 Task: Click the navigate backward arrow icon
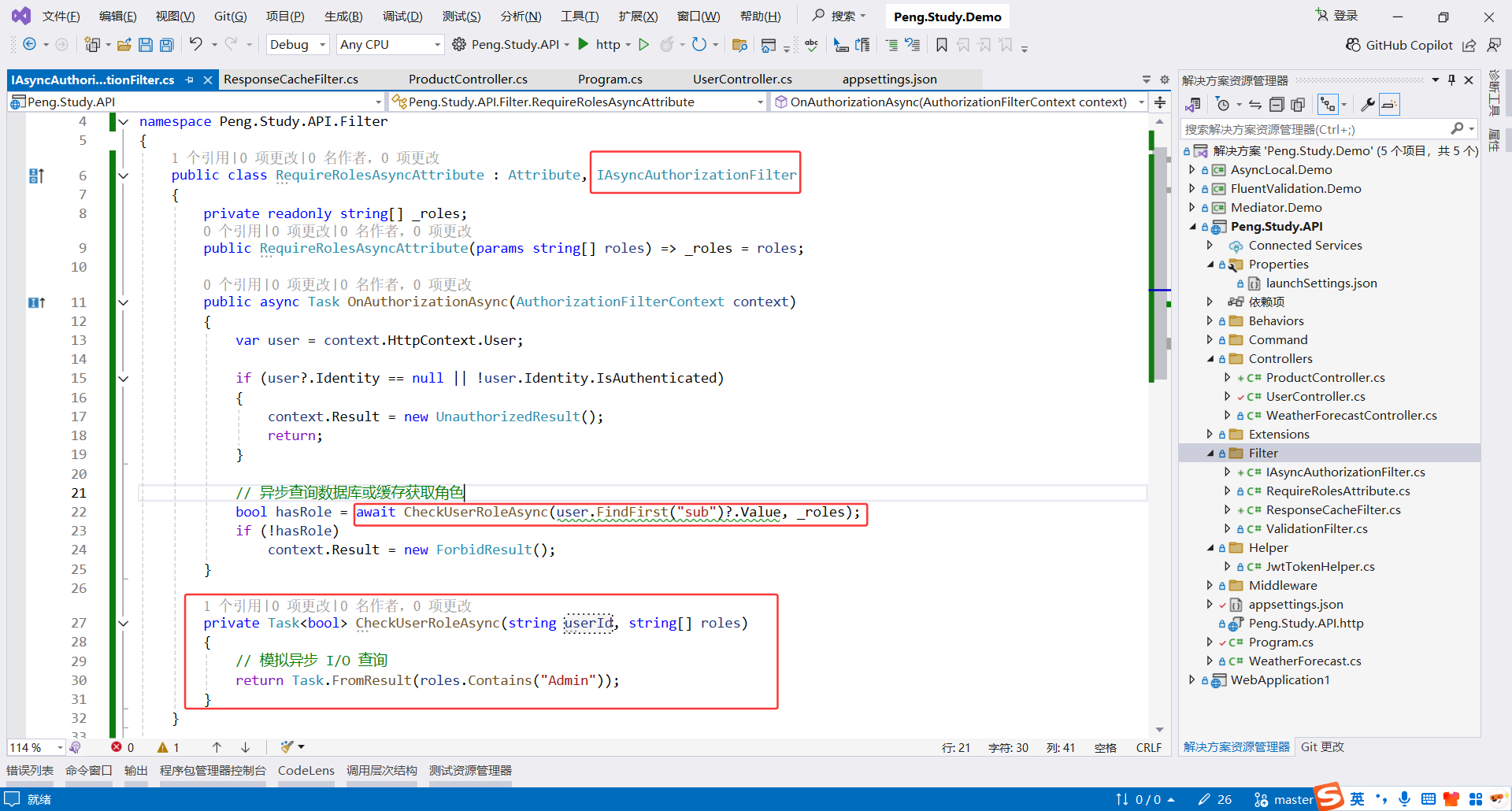pyautogui.click(x=29, y=45)
